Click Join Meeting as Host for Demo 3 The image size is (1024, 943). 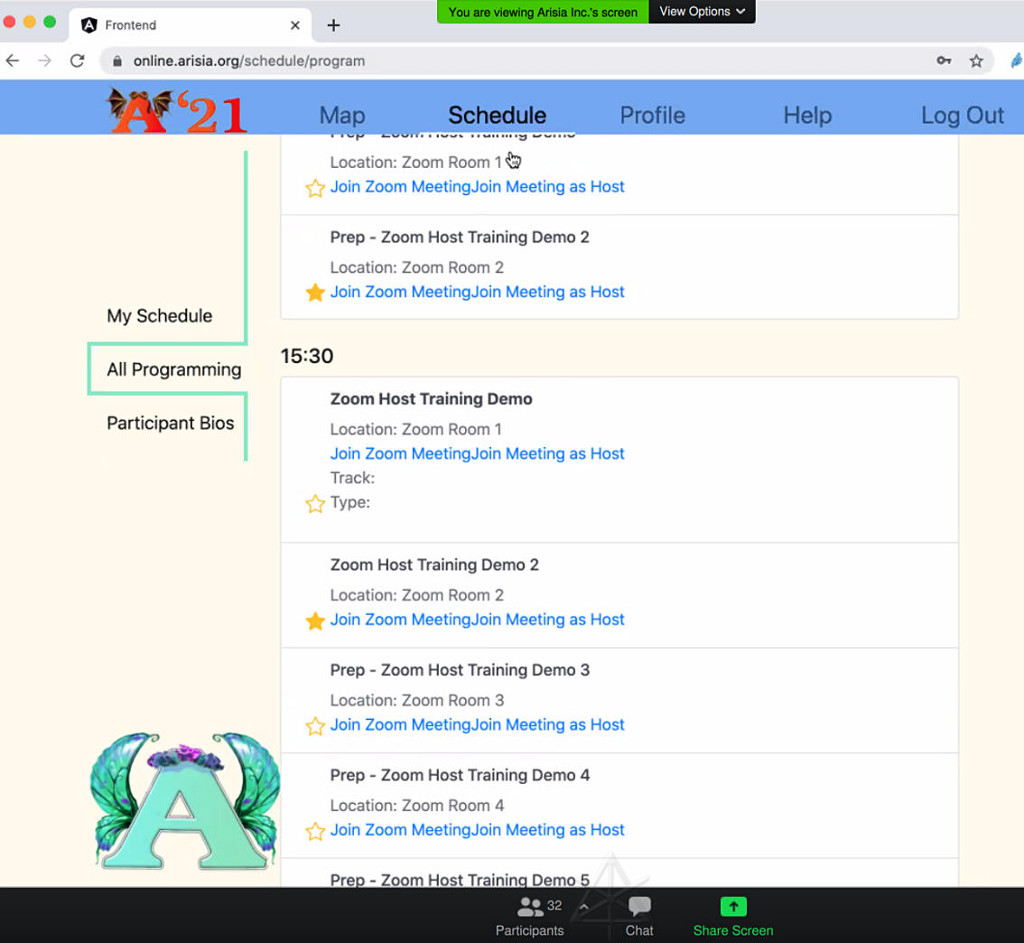pyautogui.click(x=548, y=725)
